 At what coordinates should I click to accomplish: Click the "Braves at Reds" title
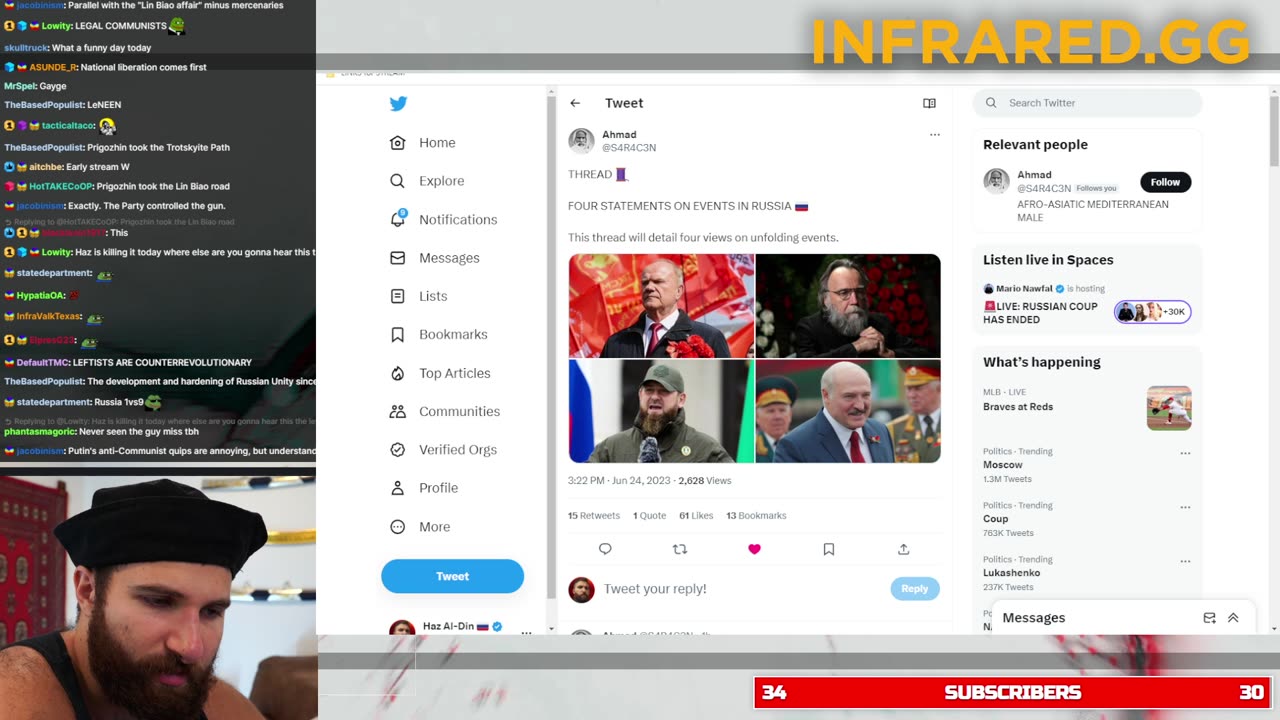[x=1018, y=407]
